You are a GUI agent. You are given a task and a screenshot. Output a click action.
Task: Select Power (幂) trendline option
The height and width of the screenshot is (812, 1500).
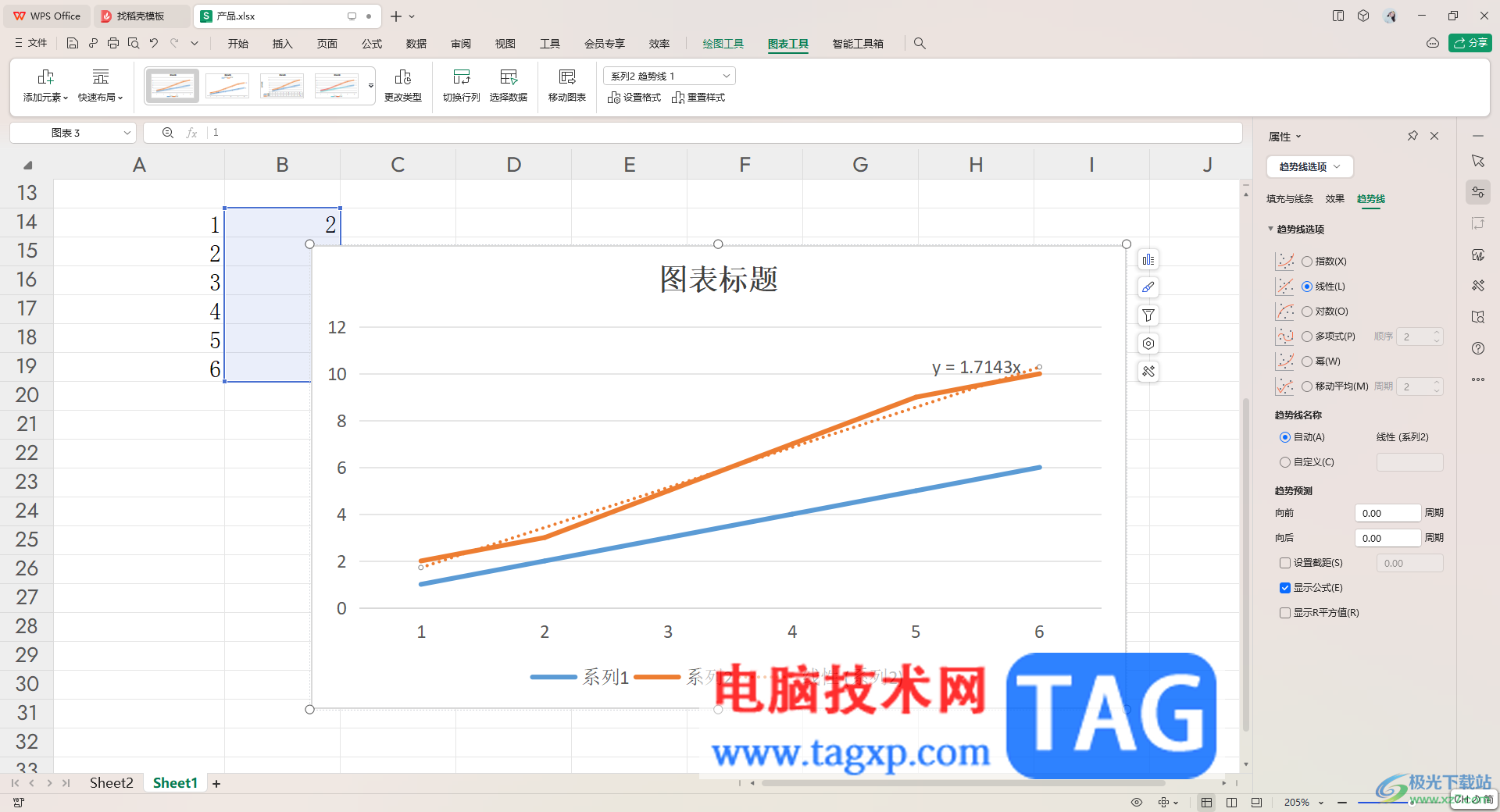tap(1307, 361)
